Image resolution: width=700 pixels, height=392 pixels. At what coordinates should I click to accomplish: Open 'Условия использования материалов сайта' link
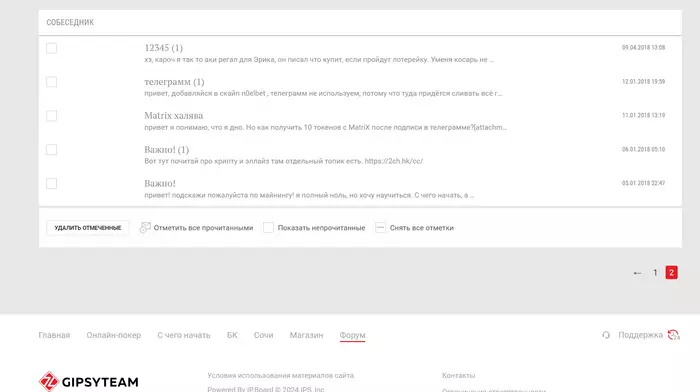tap(280, 375)
